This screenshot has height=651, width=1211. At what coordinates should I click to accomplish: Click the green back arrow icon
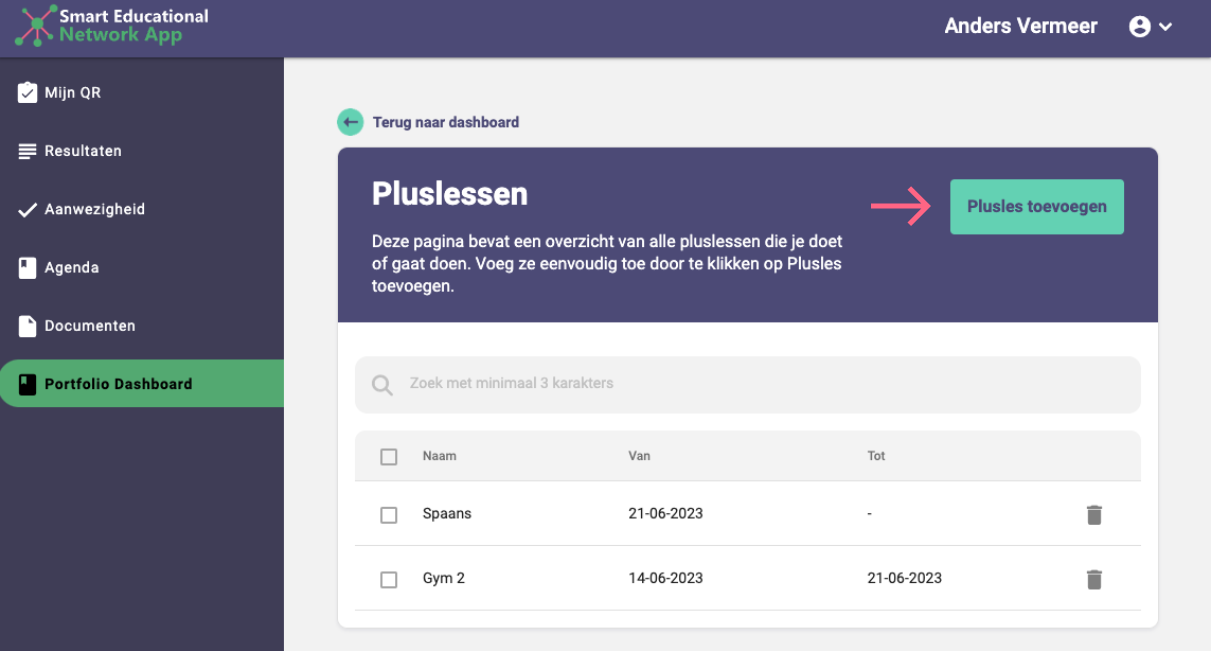[350, 122]
